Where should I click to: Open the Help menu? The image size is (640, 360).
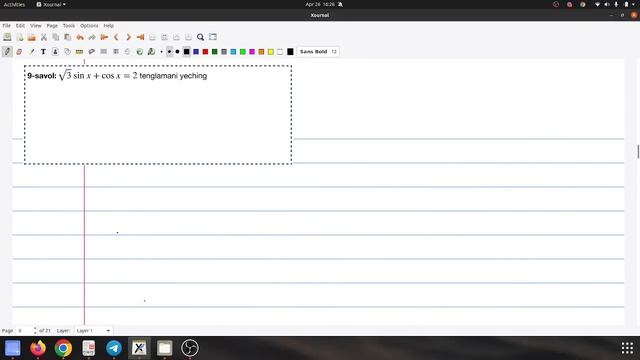tap(109, 26)
